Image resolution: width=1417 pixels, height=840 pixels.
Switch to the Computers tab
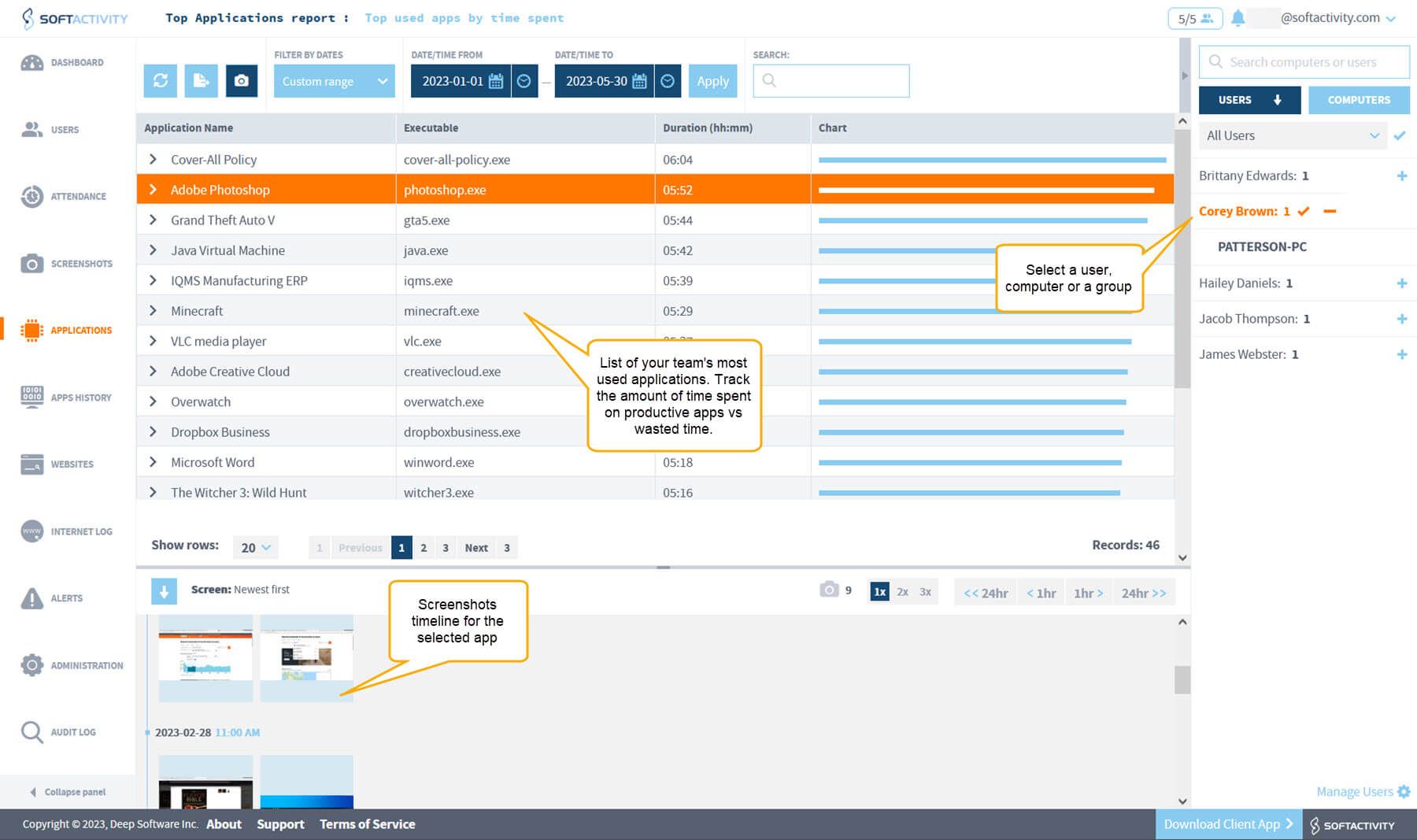coord(1359,100)
